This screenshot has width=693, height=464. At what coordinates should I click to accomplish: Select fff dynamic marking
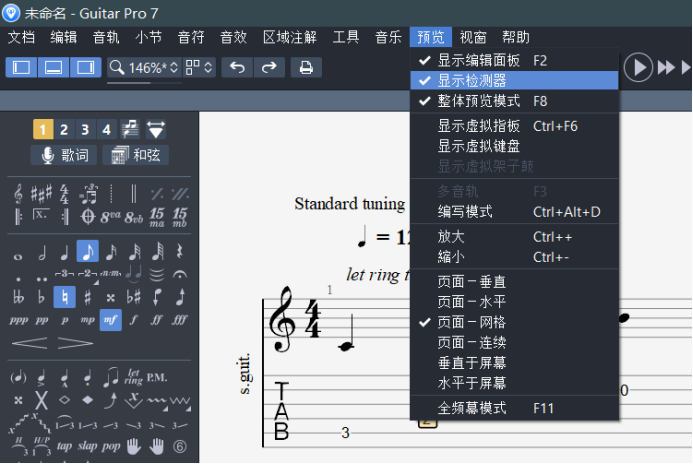tap(179, 320)
